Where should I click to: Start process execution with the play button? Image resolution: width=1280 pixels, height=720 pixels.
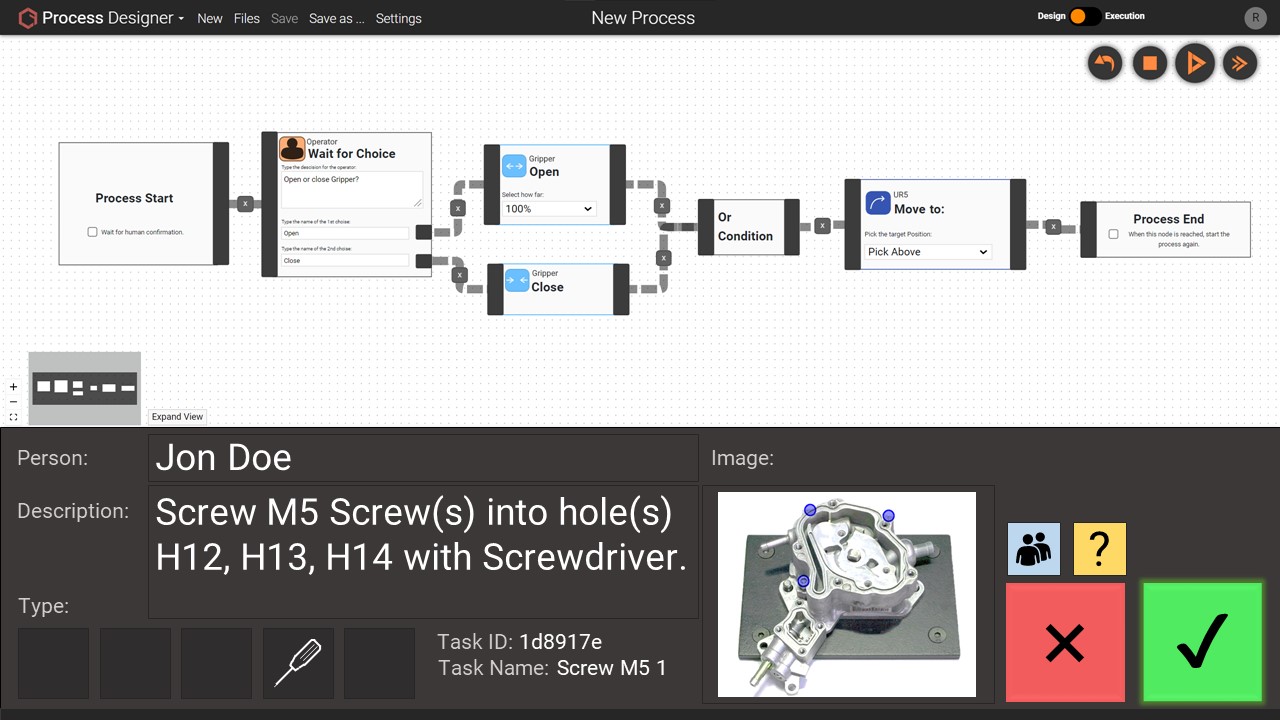tap(1195, 63)
